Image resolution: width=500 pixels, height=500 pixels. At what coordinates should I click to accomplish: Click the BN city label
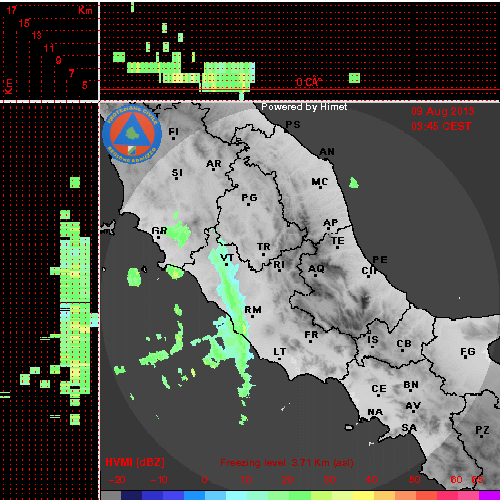click(411, 385)
